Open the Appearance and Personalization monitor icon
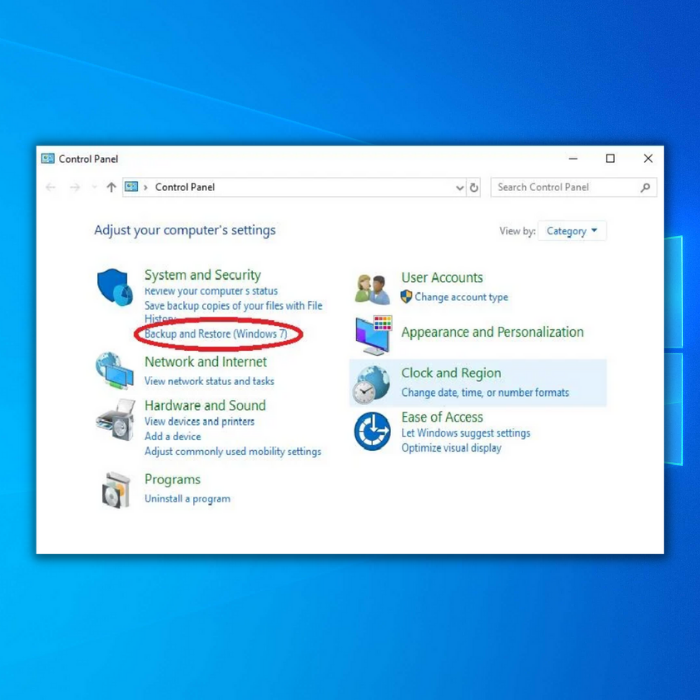 [x=373, y=335]
